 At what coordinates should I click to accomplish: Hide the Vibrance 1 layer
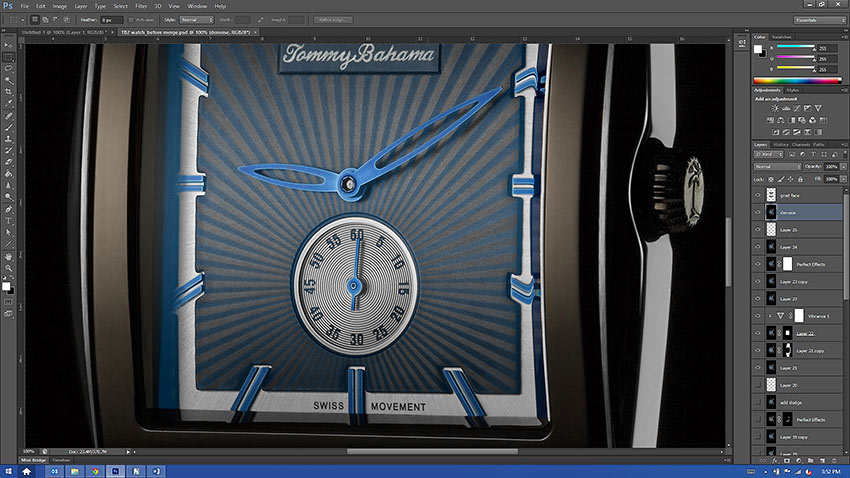pyautogui.click(x=758, y=316)
